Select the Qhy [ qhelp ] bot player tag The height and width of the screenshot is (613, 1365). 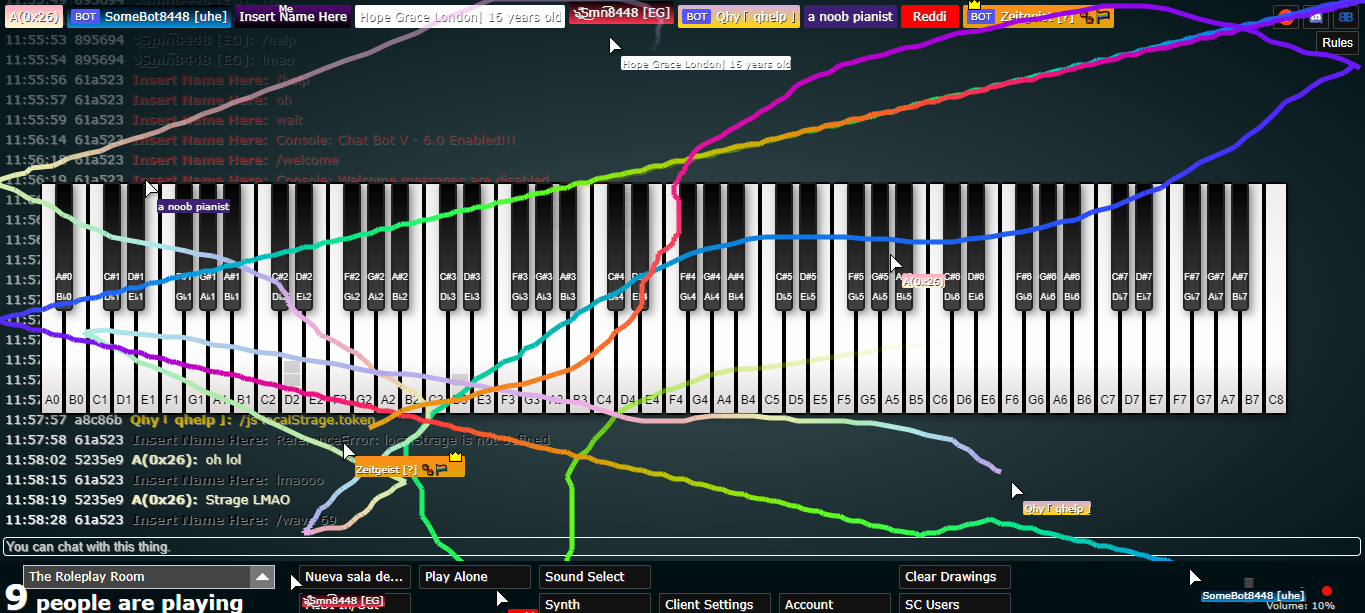coord(738,16)
